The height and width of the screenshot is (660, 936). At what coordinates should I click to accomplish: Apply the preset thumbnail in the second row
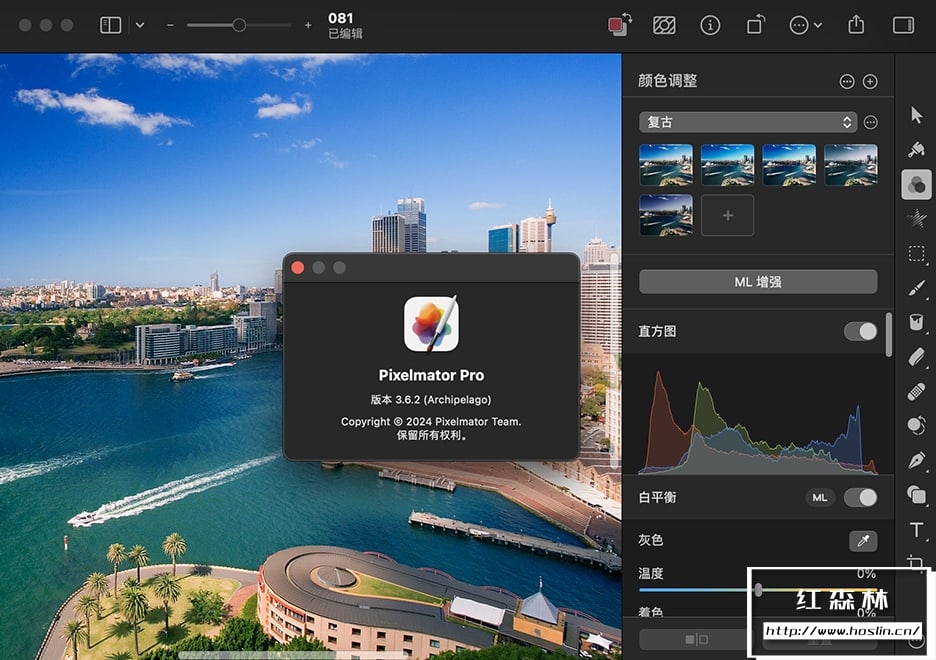(666, 215)
